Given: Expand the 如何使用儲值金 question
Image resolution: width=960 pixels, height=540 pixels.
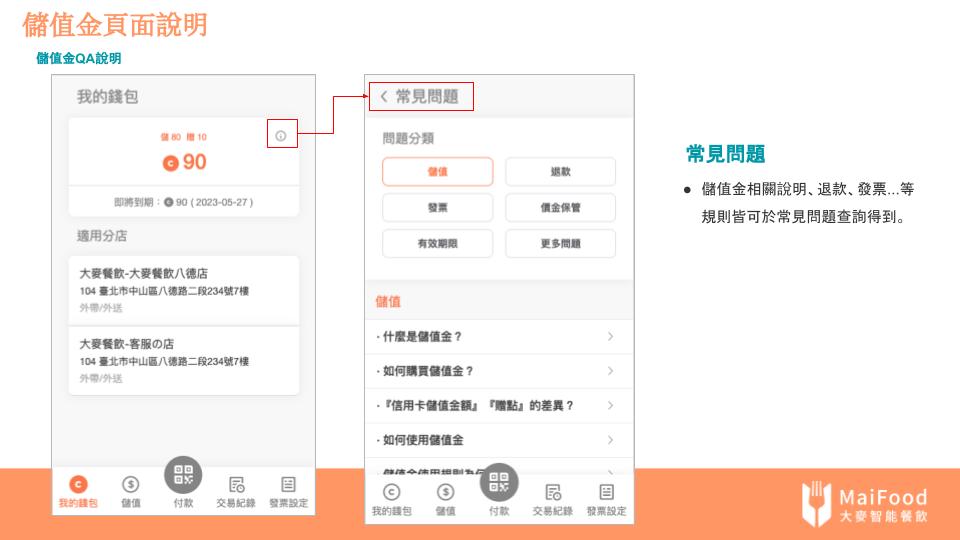Looking at the screenshot, I should tap(498, 440).
